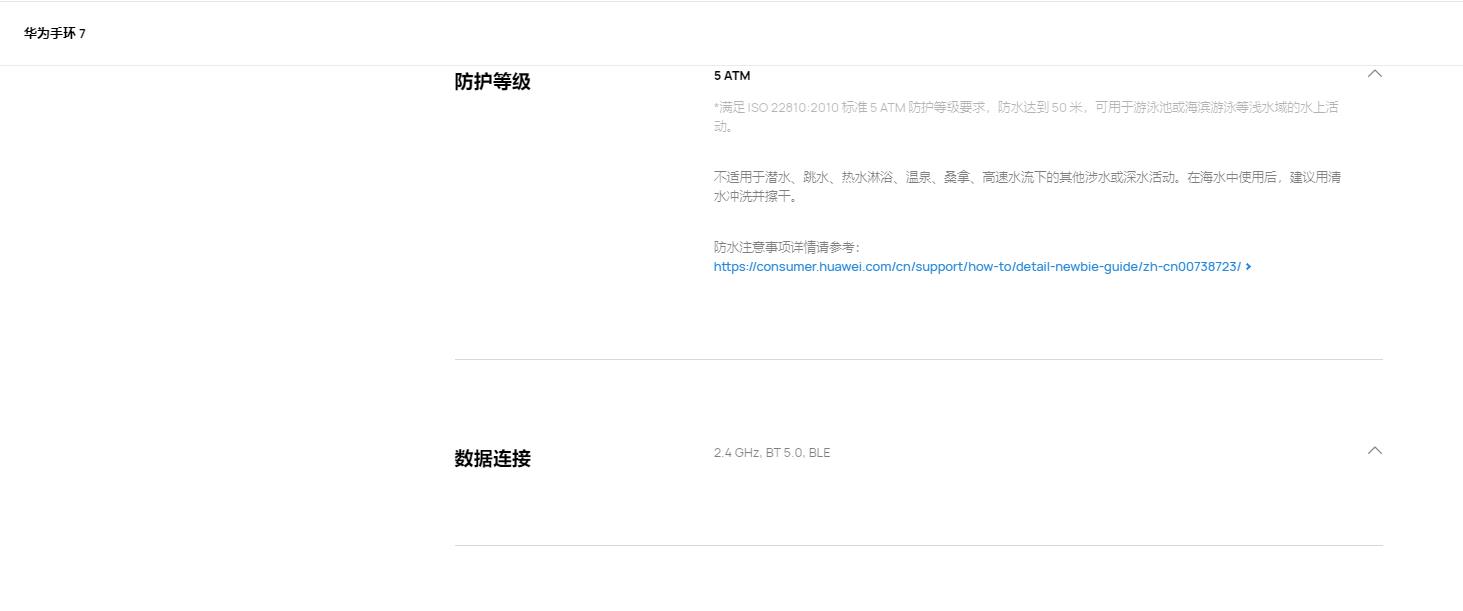Collapse the 数据连接 section chevron
The image size is (1463, 611).
[1374, 451]
